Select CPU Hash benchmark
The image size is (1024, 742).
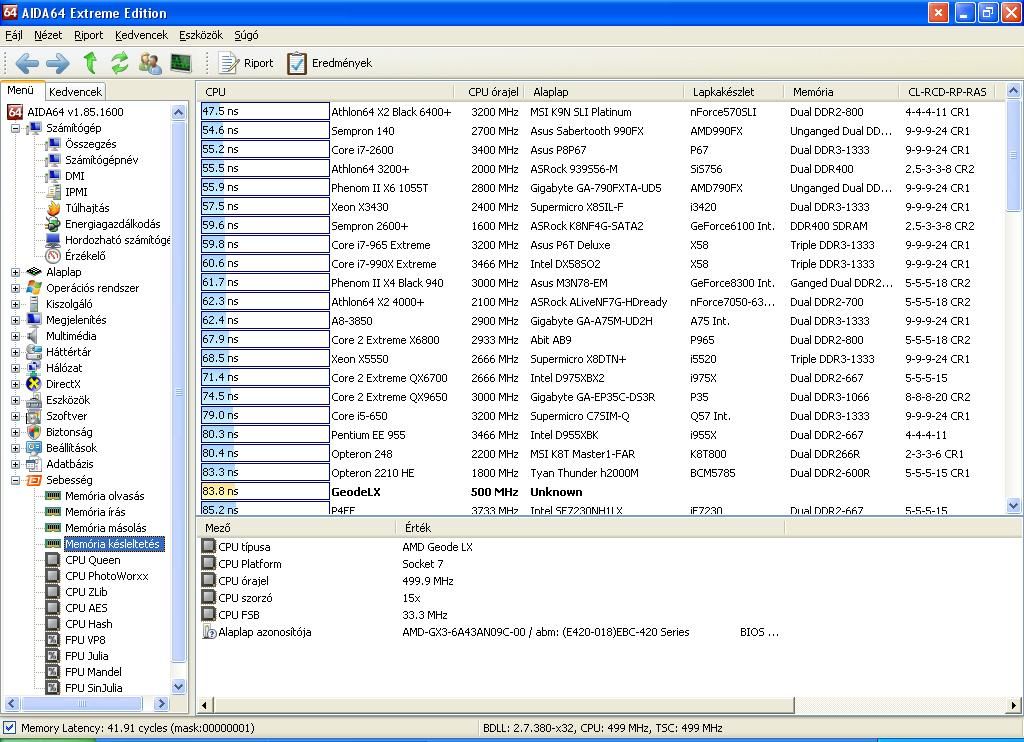(89, 624)
